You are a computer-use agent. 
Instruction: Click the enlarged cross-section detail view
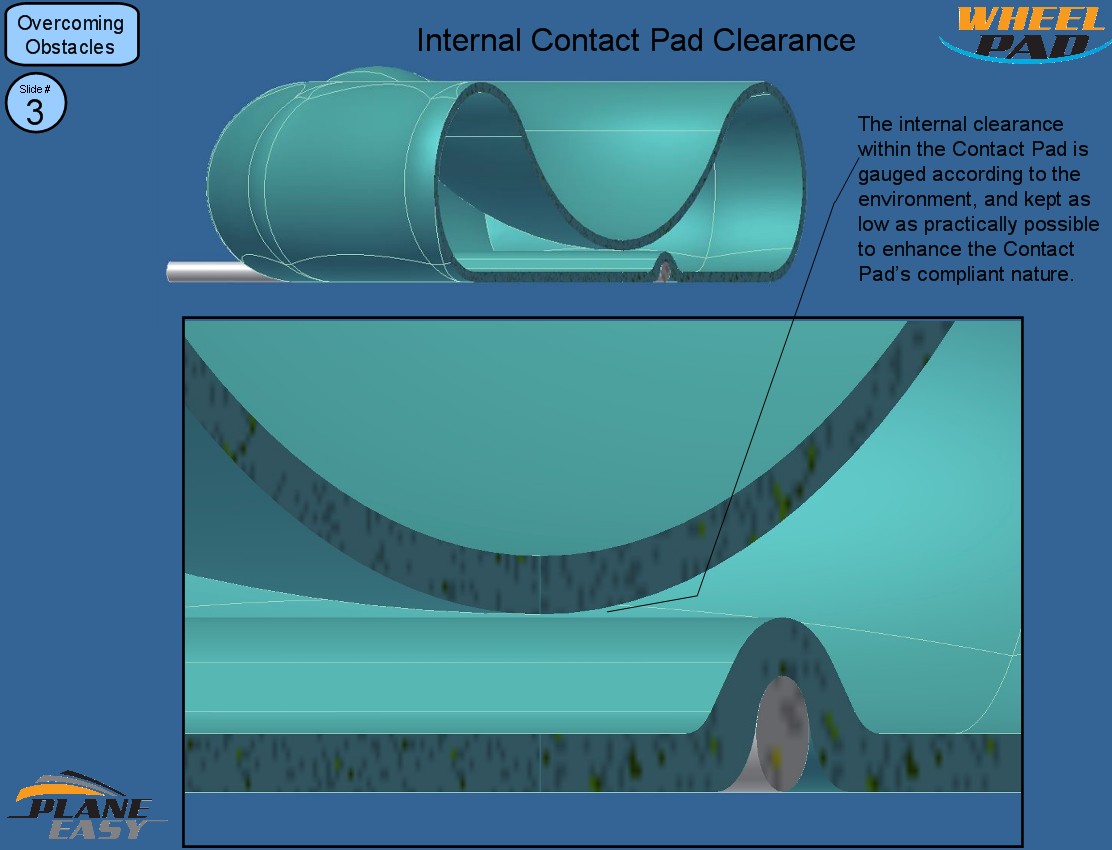[603, 582]
